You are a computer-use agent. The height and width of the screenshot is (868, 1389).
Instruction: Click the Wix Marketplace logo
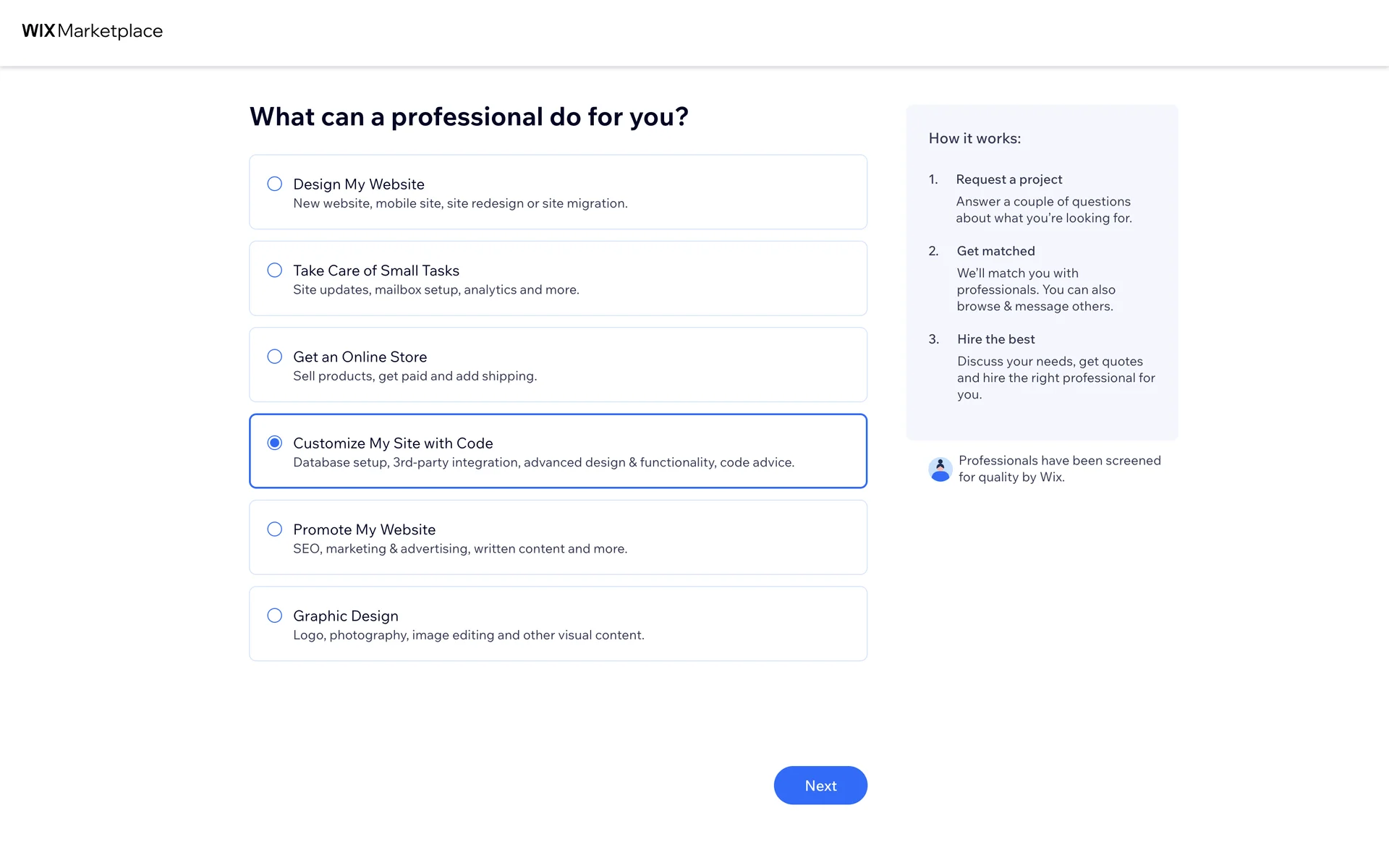[x=92, y=31]
